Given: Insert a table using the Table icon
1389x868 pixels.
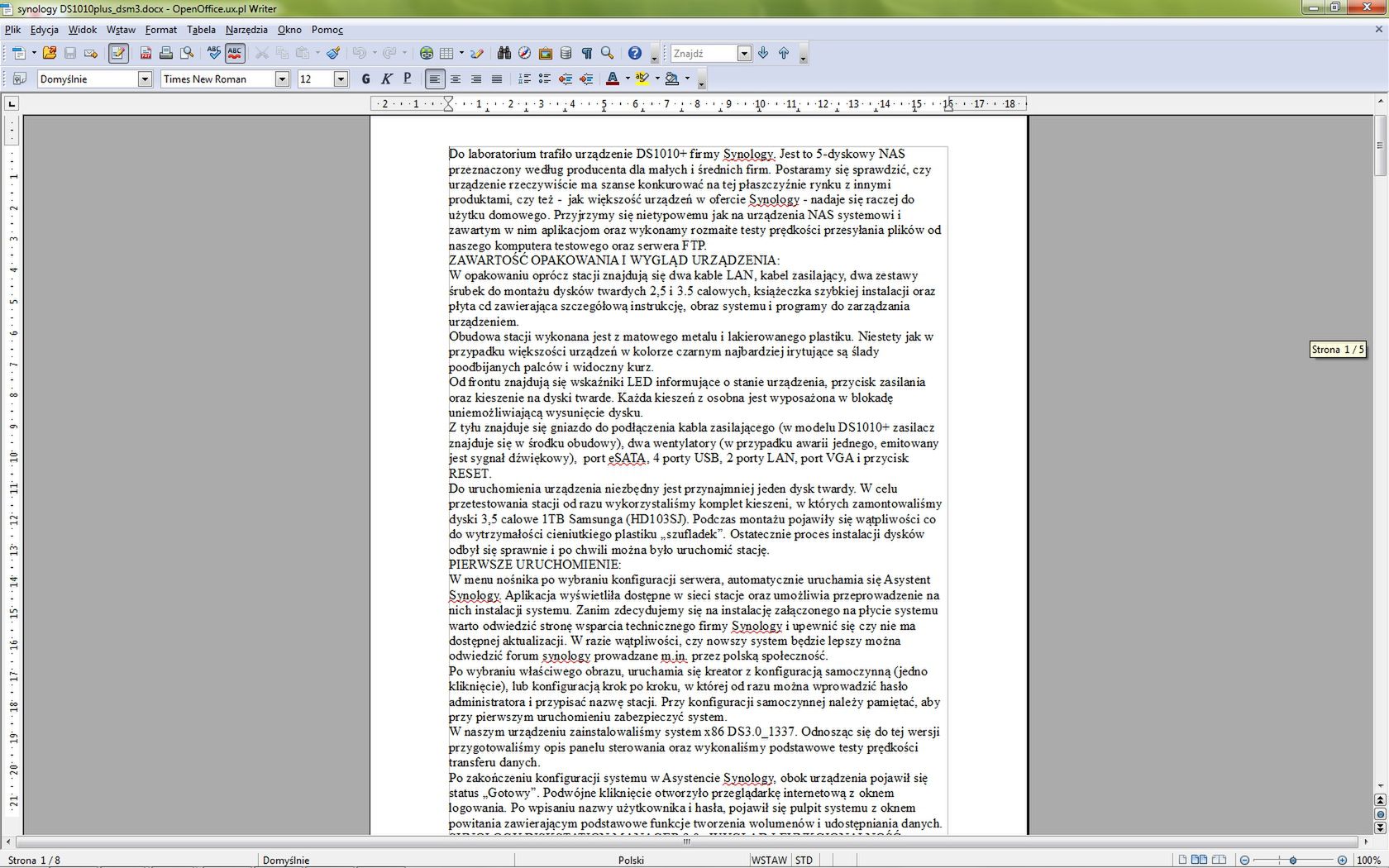Looking at the screenshot, I should [x=447, y=53].
